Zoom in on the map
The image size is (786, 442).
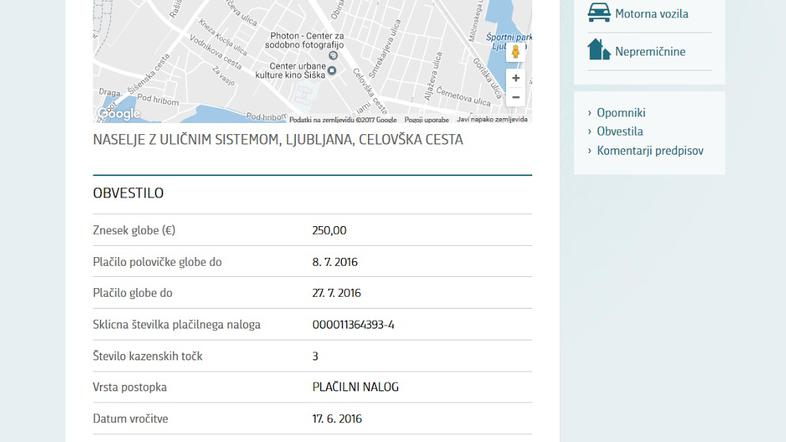click(x=516, y=78)
